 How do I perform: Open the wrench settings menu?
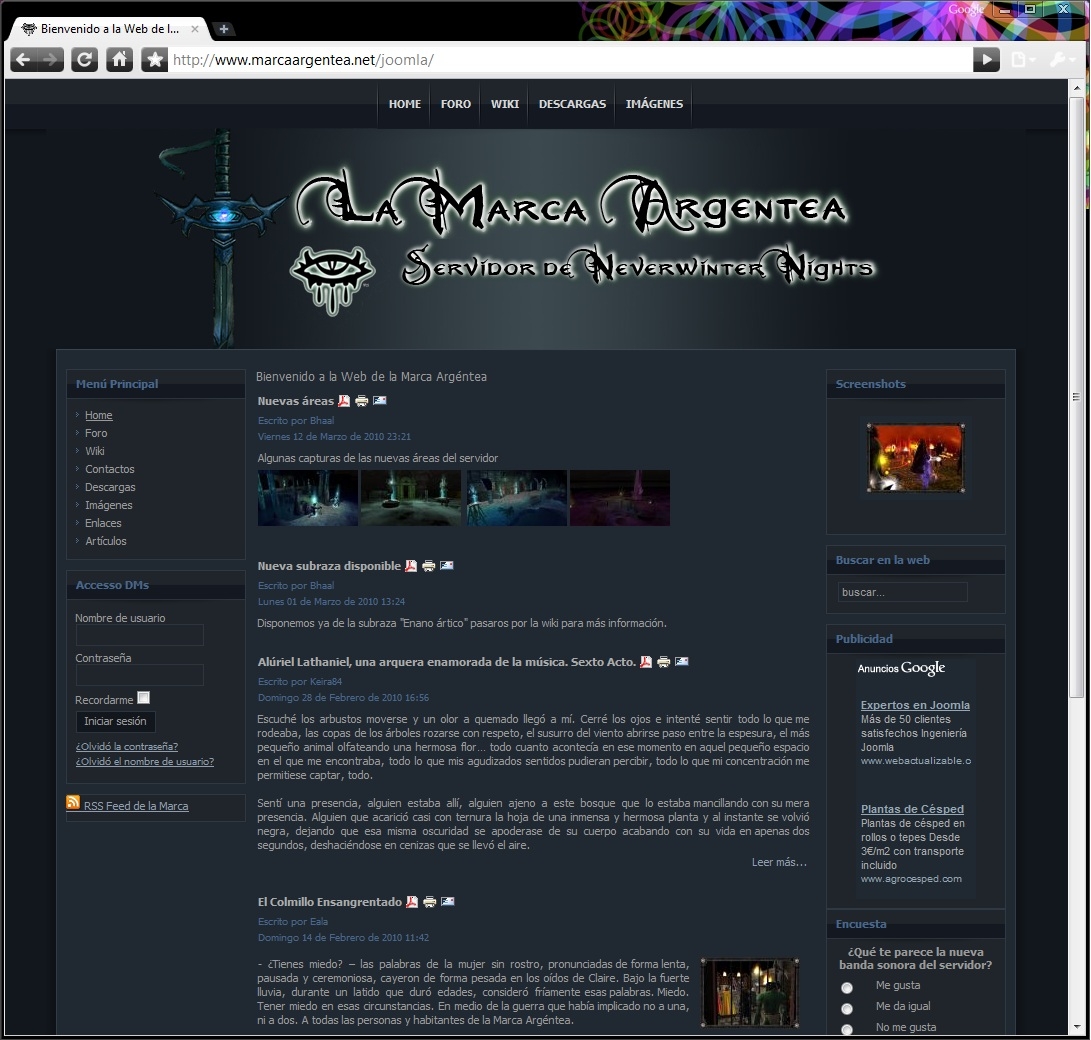pyautogui.click(x=1060, y=60)
